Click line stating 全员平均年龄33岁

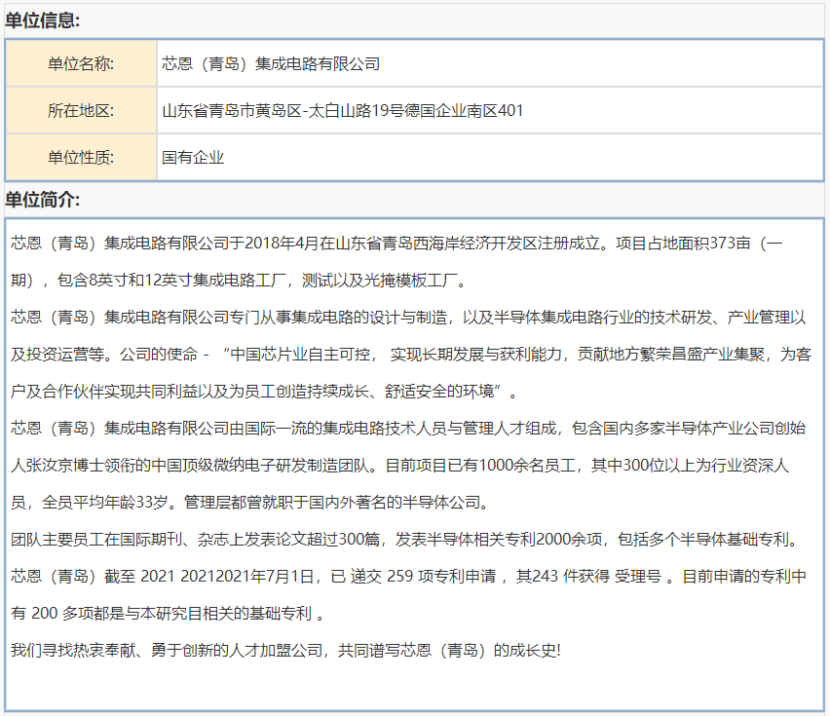coord(250,502)
